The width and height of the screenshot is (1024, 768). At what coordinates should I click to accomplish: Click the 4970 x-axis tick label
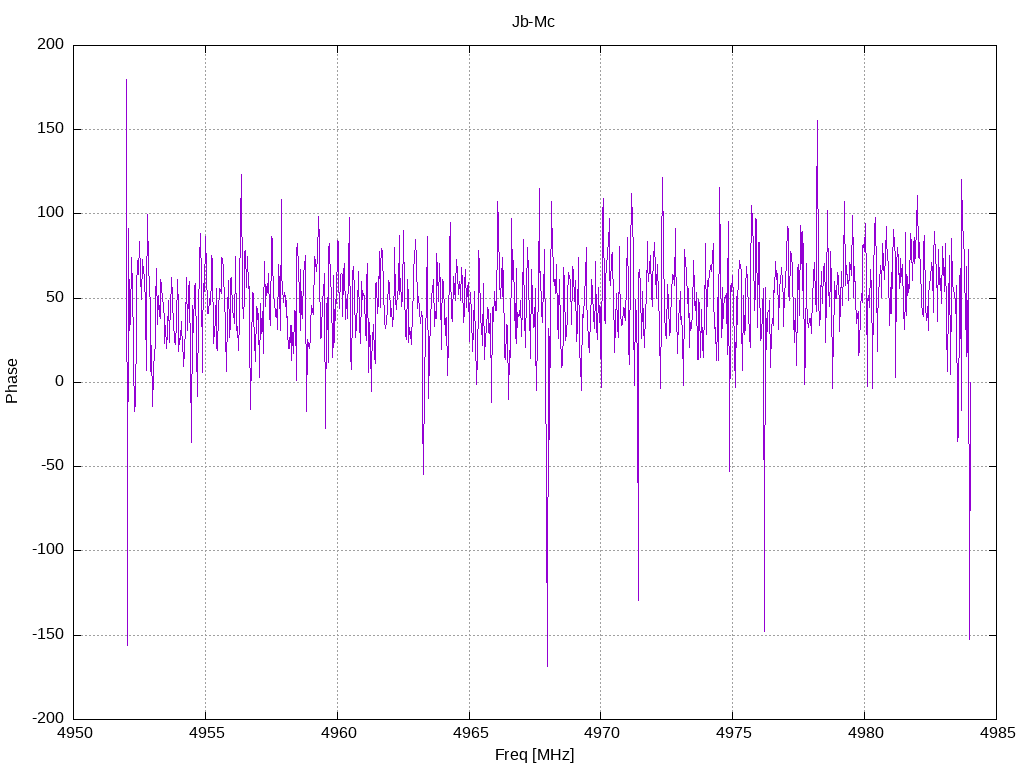point(601,733)
